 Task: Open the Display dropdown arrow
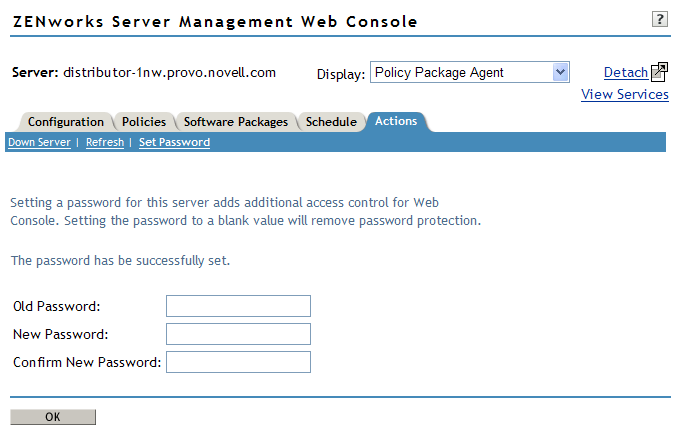point(560,72)
